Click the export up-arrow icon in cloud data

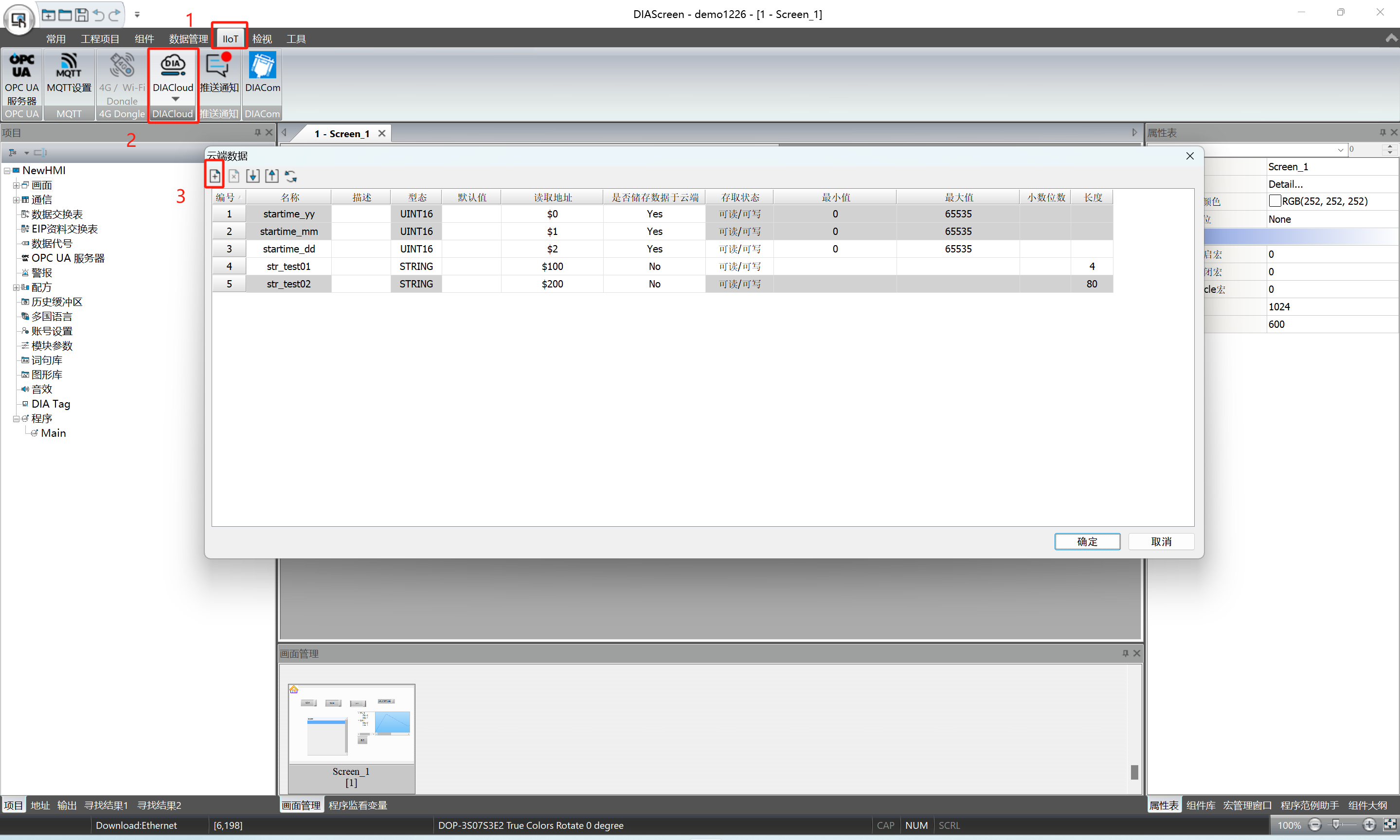tap(272, 176)
